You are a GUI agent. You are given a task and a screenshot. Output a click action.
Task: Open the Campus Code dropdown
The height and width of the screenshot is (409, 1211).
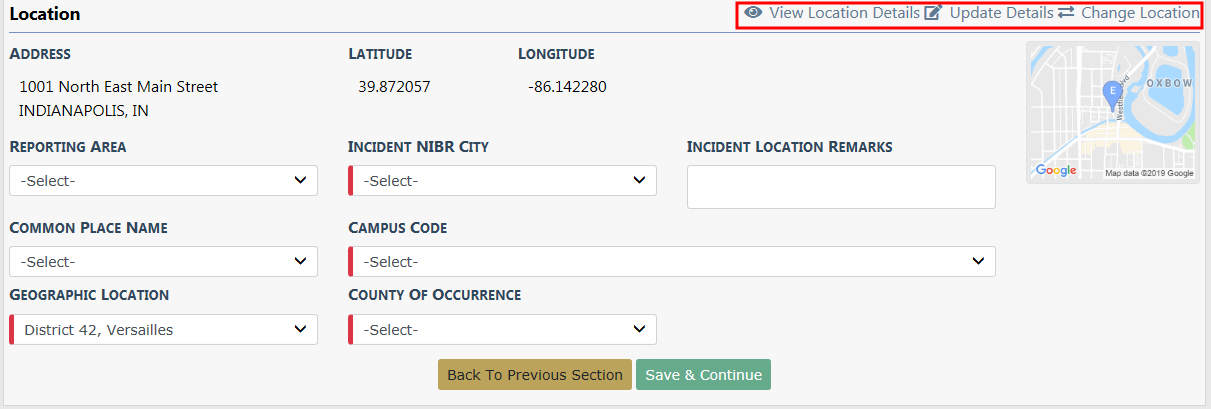click(672, 262)
